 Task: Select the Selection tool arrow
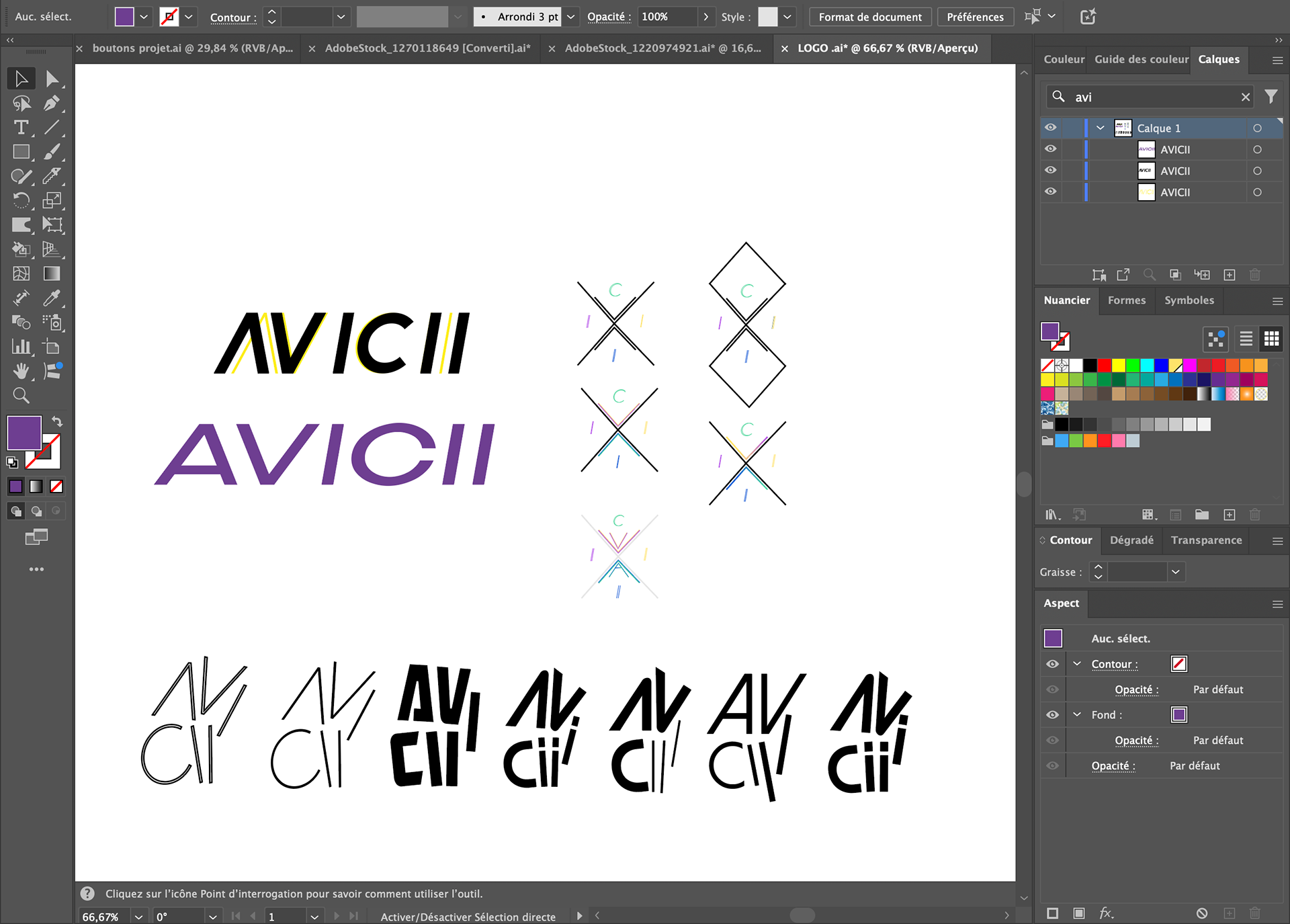pos(21,79)
